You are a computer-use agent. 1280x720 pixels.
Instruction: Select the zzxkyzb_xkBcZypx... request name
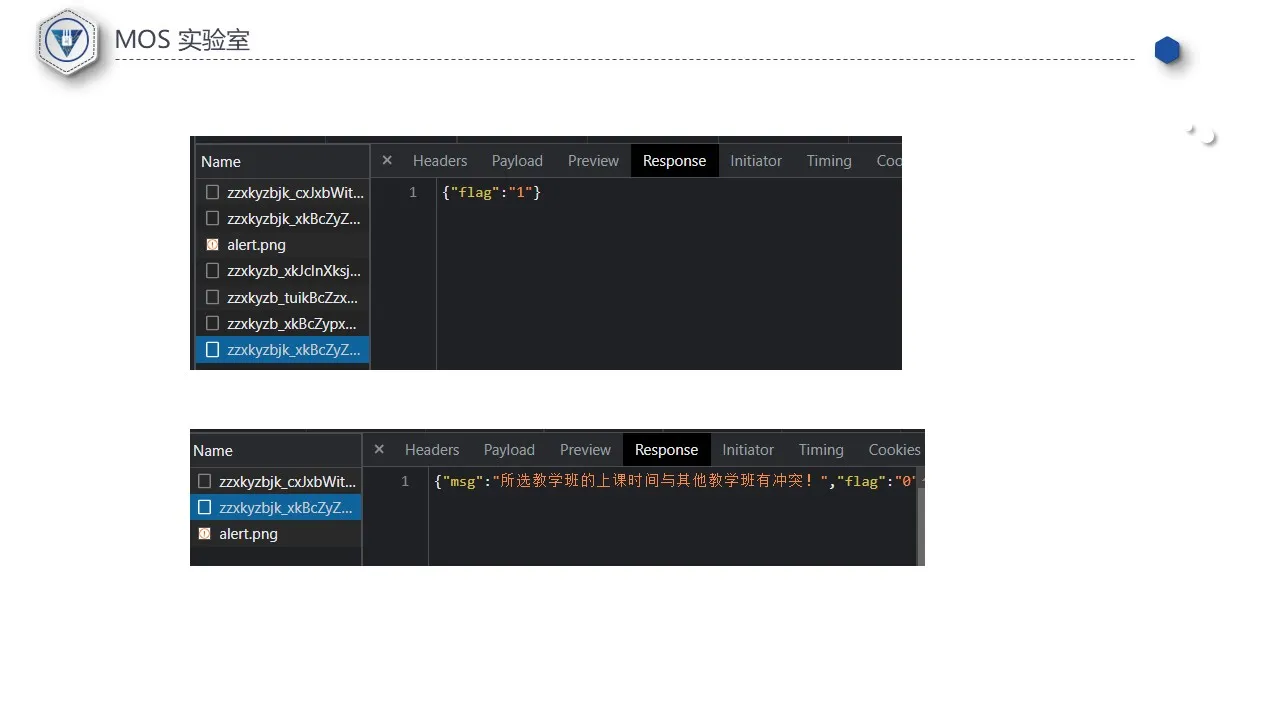[292, 324]
